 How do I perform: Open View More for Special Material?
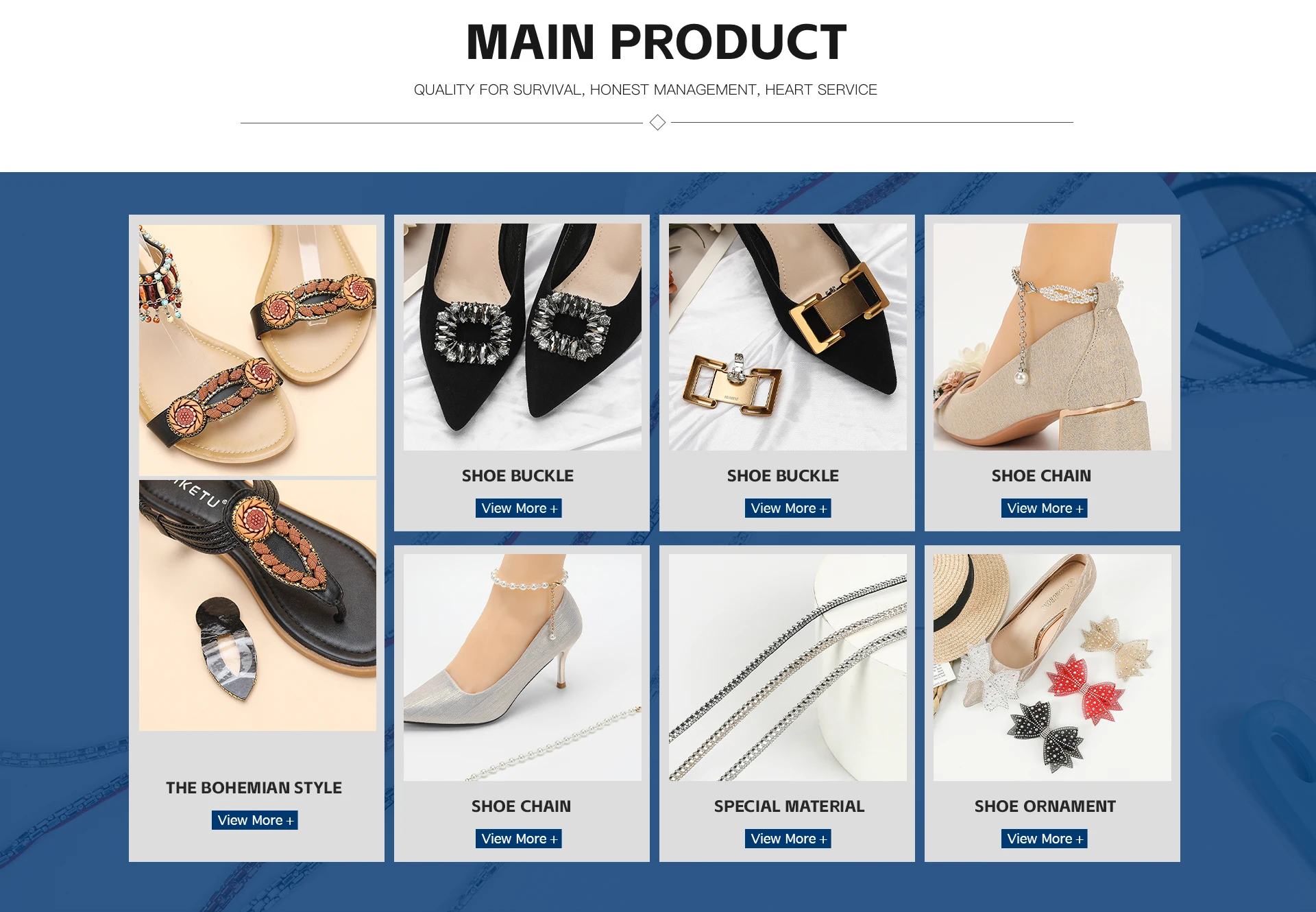tap(788, 839)
